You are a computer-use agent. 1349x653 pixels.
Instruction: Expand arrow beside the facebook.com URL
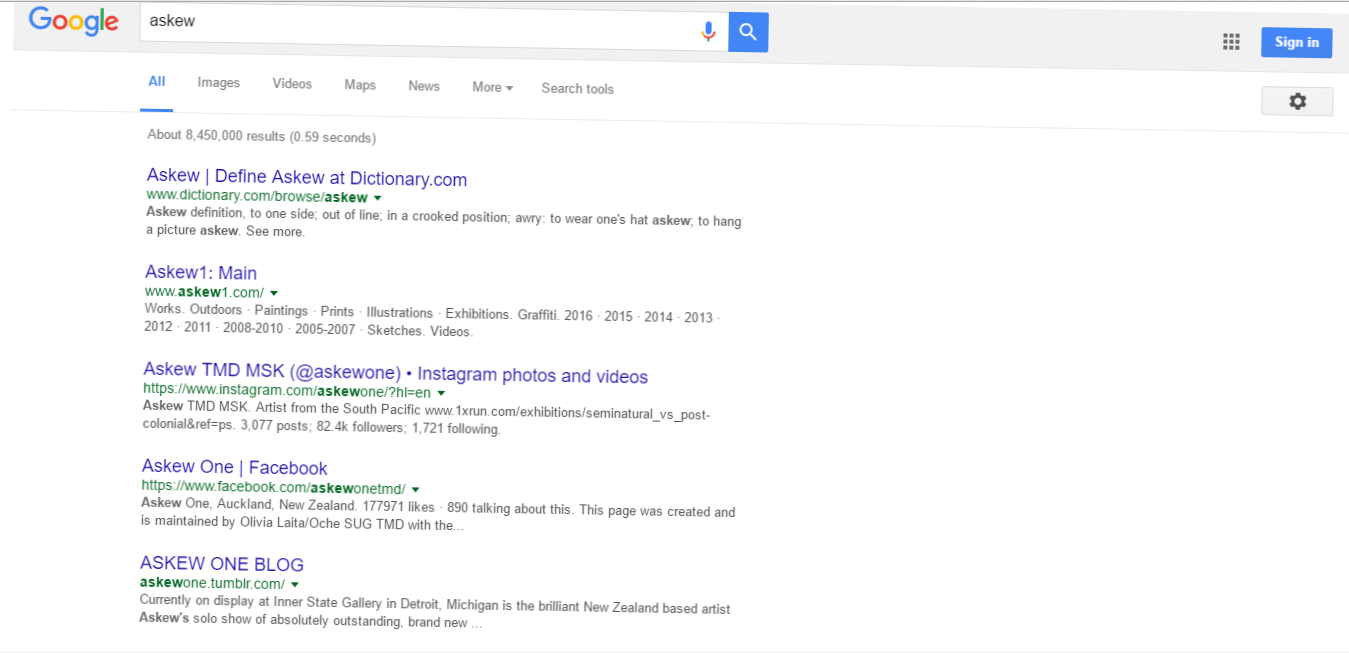416,490
